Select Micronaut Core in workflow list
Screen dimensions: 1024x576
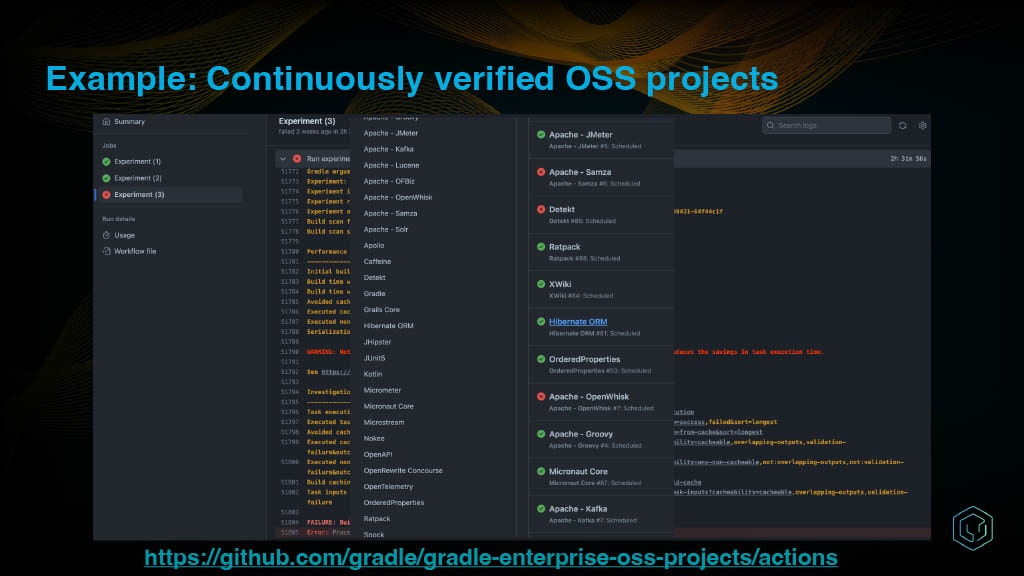tap(389, 406)
